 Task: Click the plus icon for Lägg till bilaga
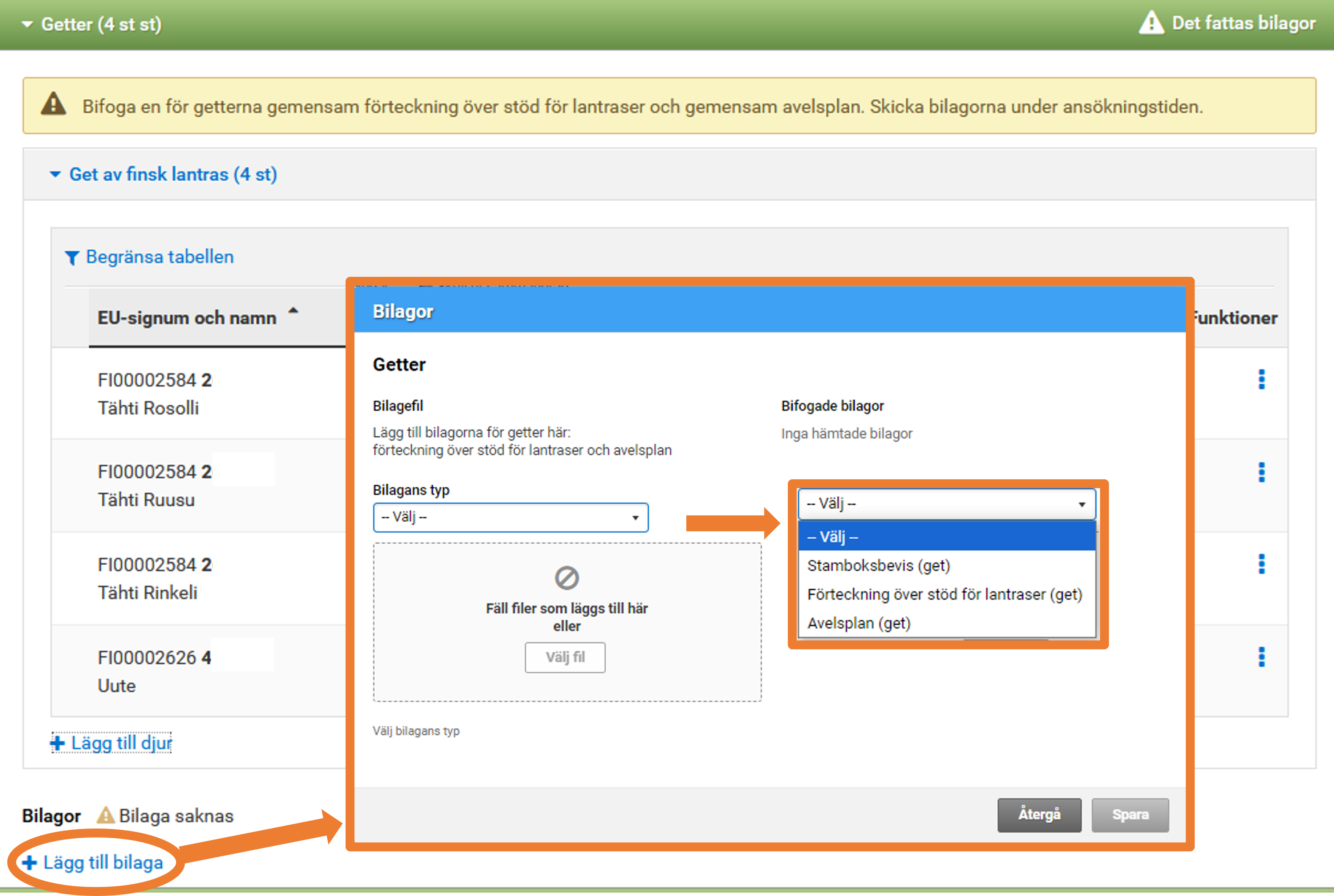(x=29, y=862)
